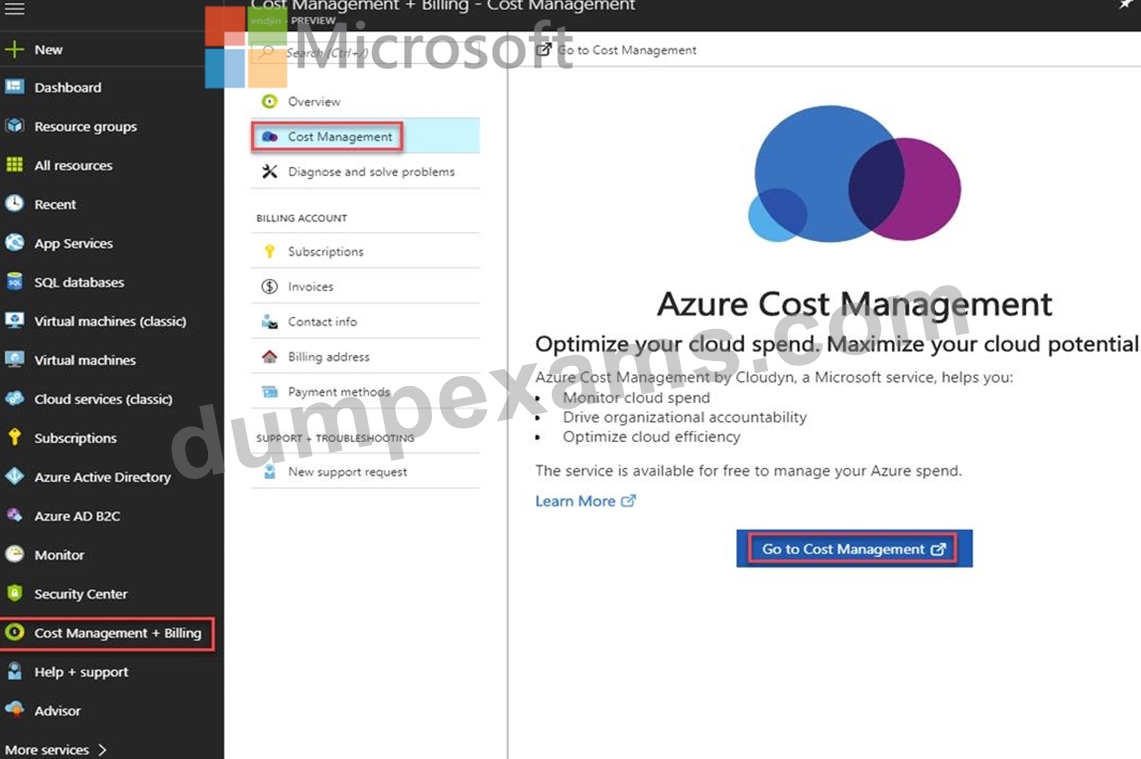Click the Billing address house icon

tap(269, 357)
